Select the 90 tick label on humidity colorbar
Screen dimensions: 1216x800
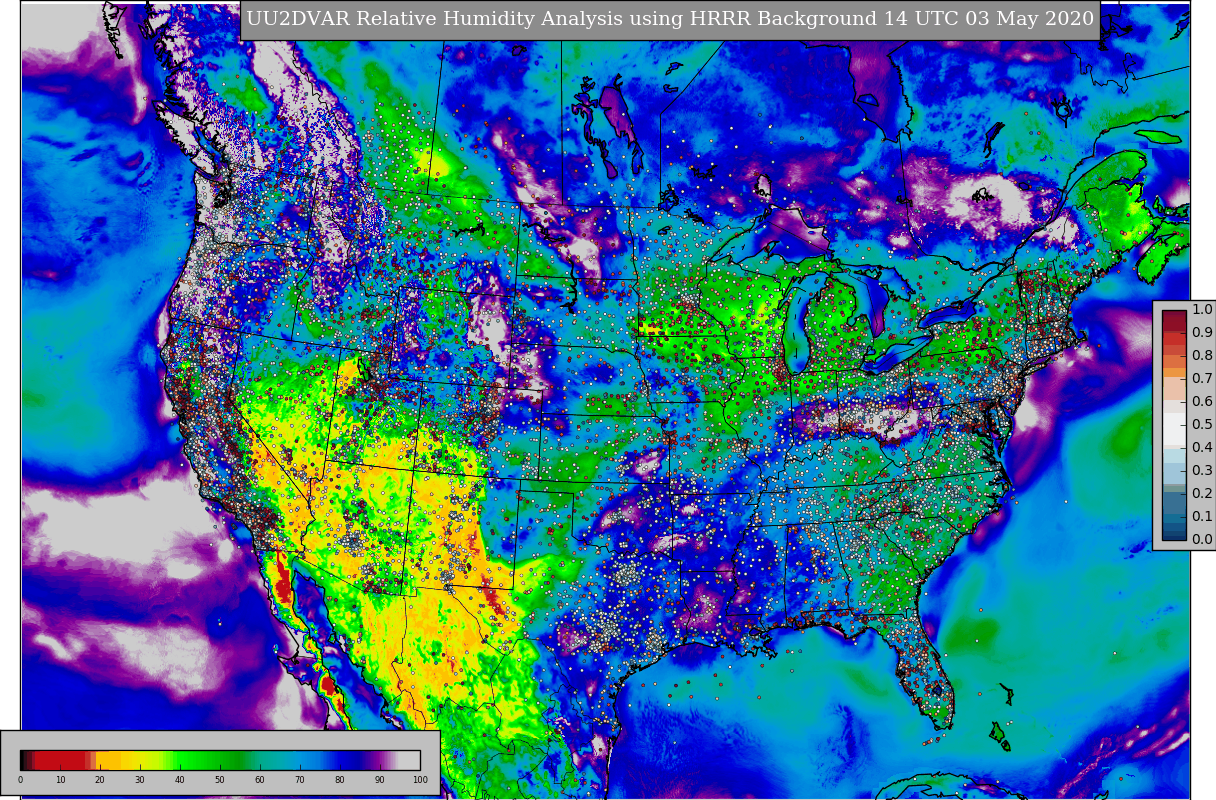pos(380,780)
